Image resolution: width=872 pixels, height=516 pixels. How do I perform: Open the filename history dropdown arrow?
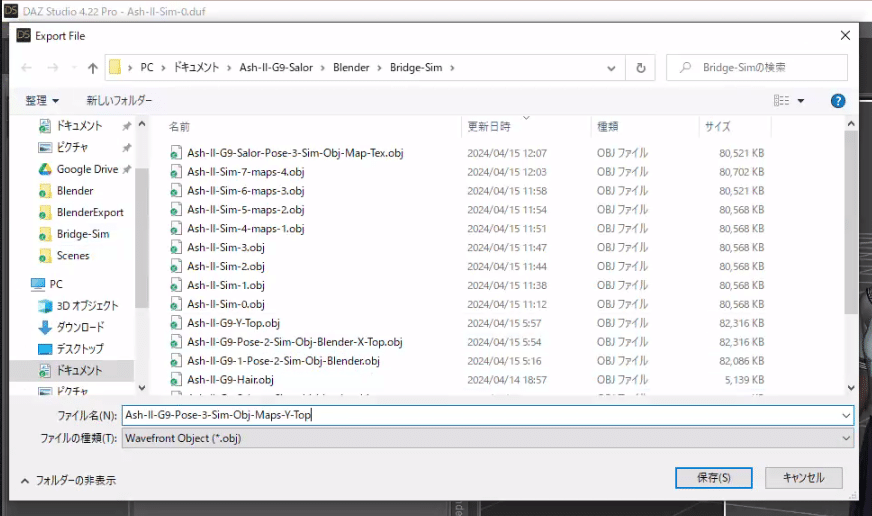pyautogui.click(x=846, y=415)
